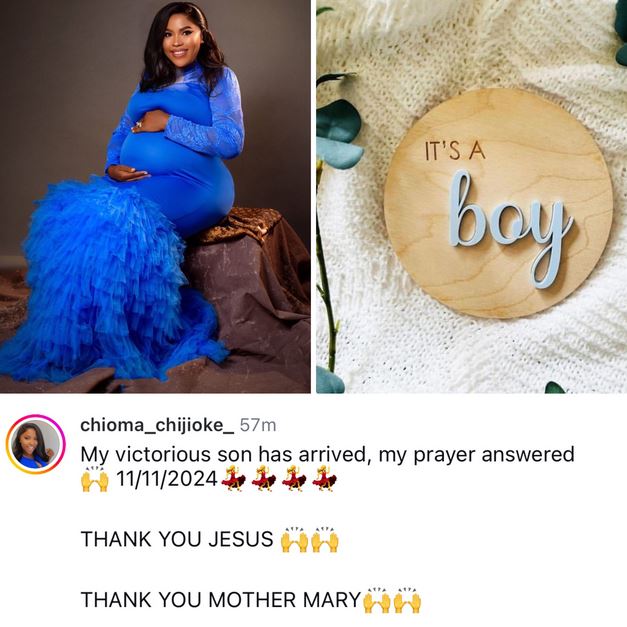Open the It's a boy announcement image
This screenshot has height=627, width=627.
471,196
